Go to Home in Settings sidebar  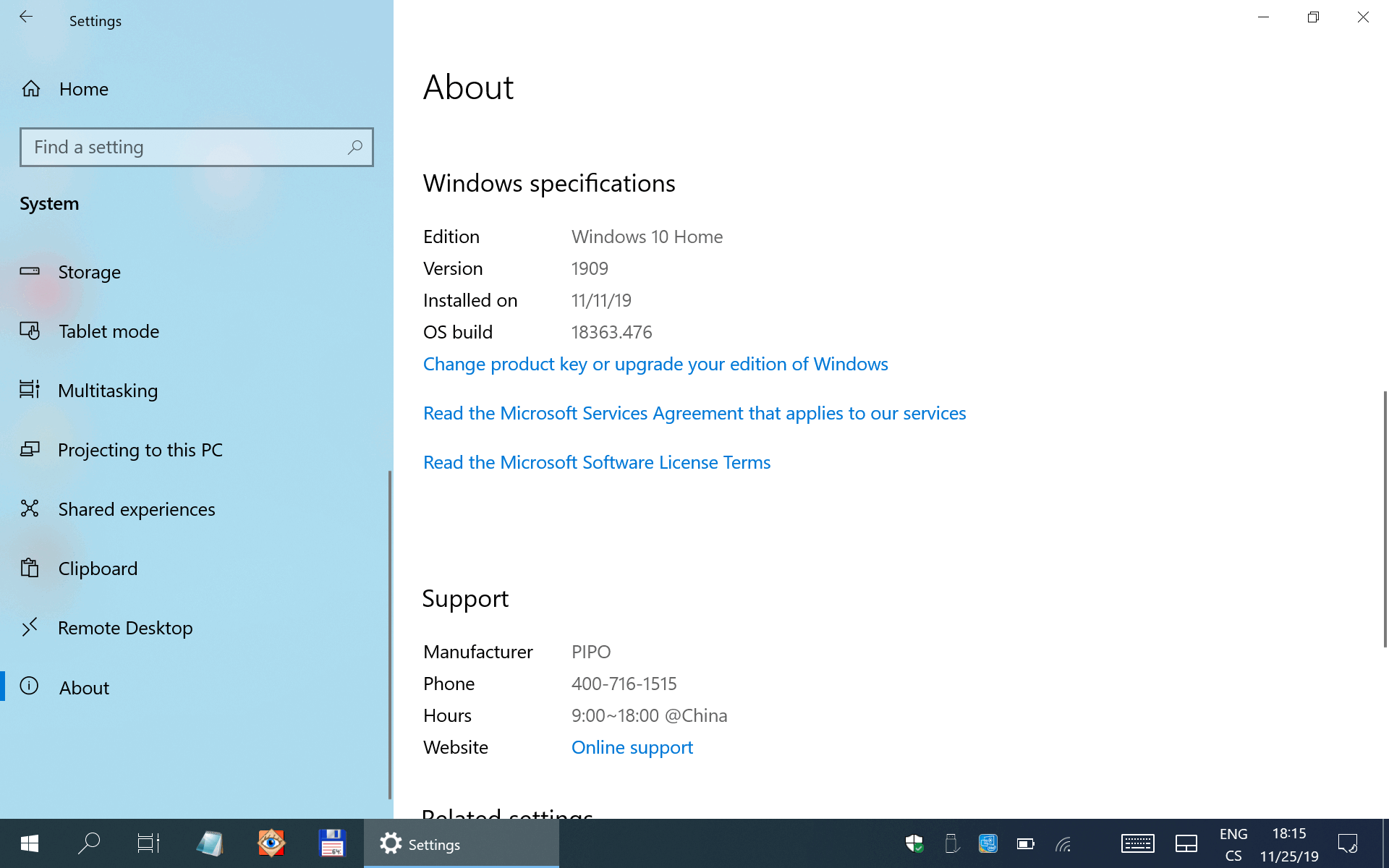pos(83,89)
